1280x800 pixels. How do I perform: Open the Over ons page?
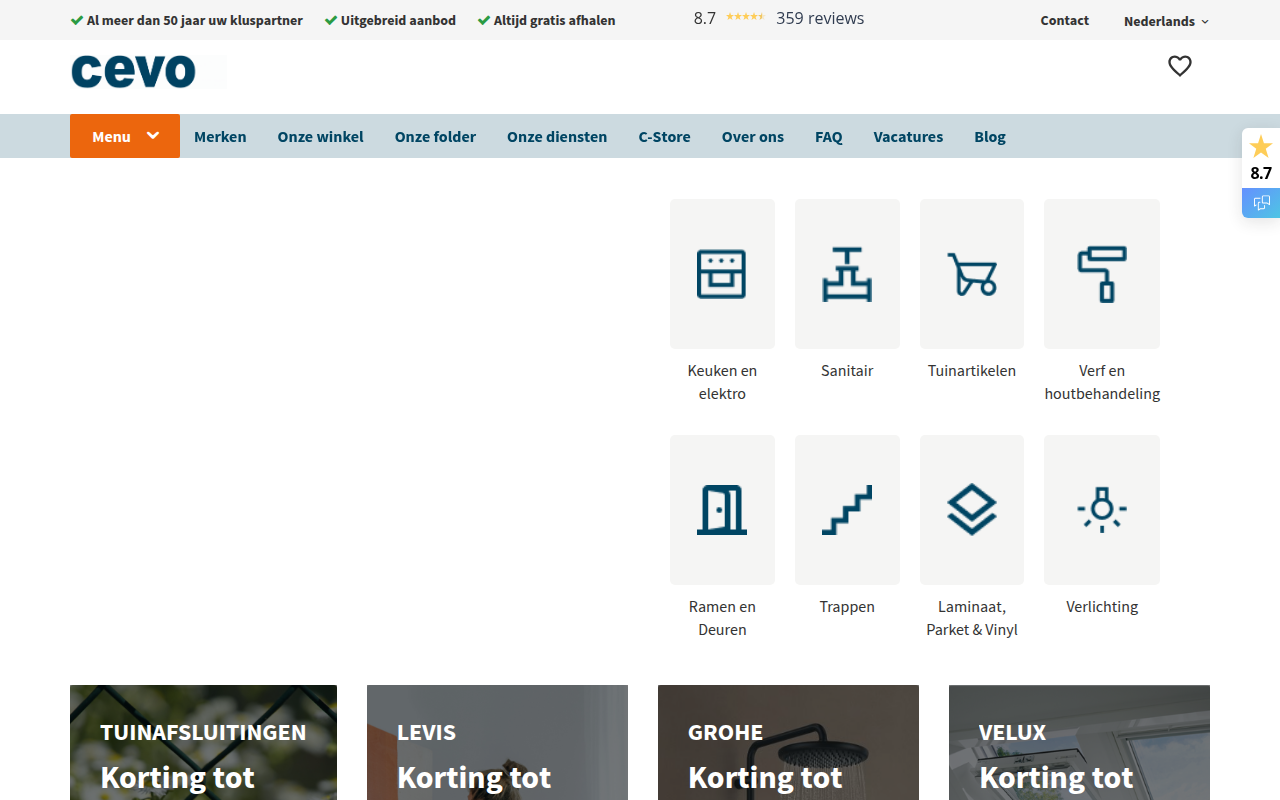click(x=753, y=137)
